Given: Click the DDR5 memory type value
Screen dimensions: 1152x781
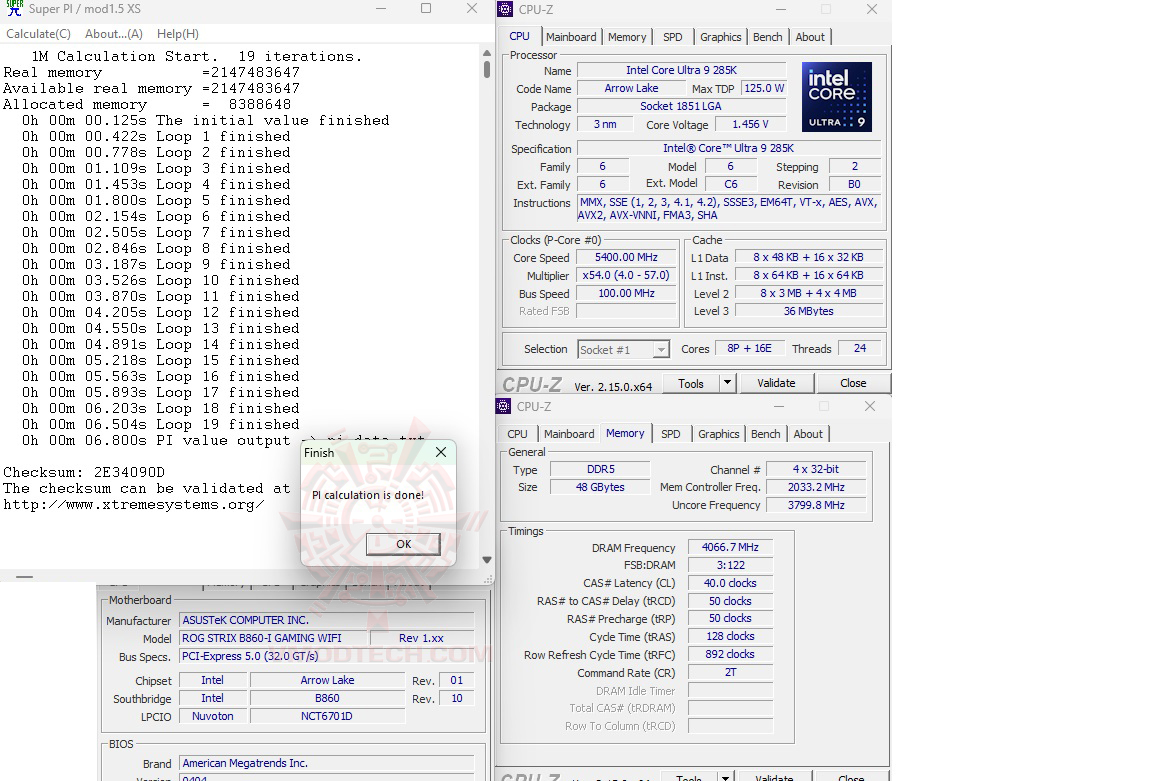Looking at the screenshot, I should click(600, 469).
